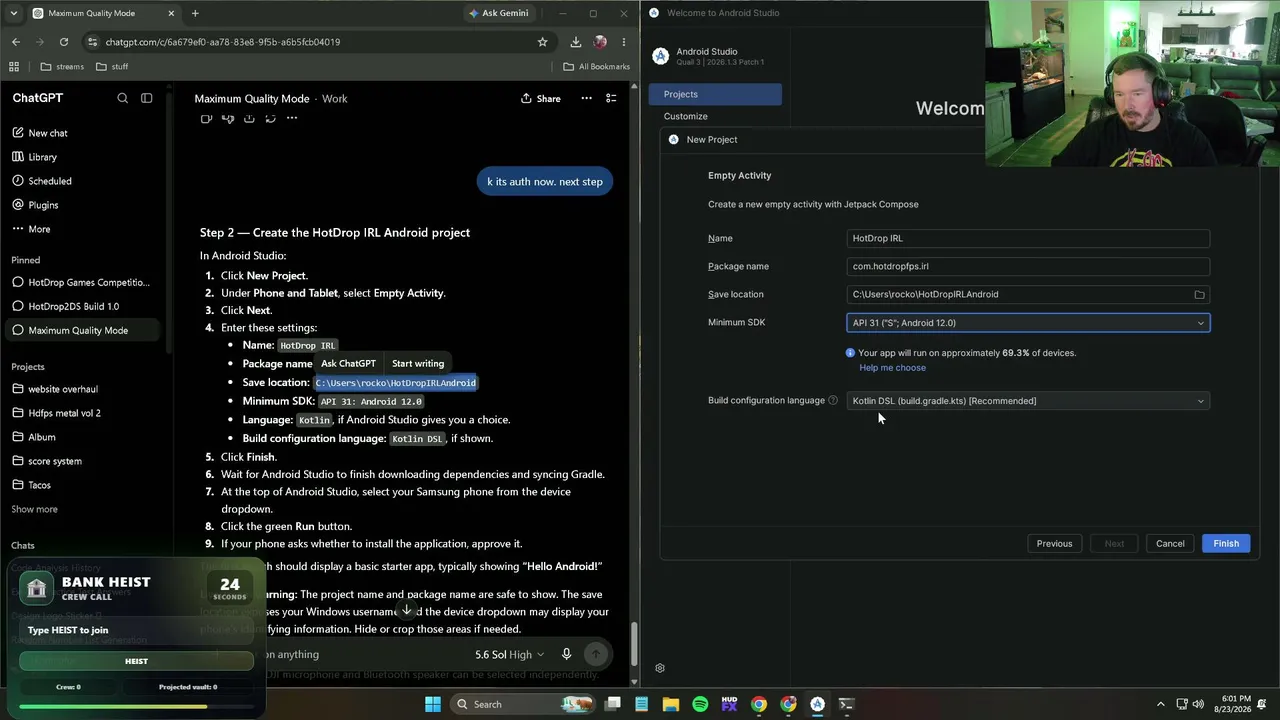1280x720 pixels.
Task: Open File Explorer from the taskbar
Action: (671, 704)
